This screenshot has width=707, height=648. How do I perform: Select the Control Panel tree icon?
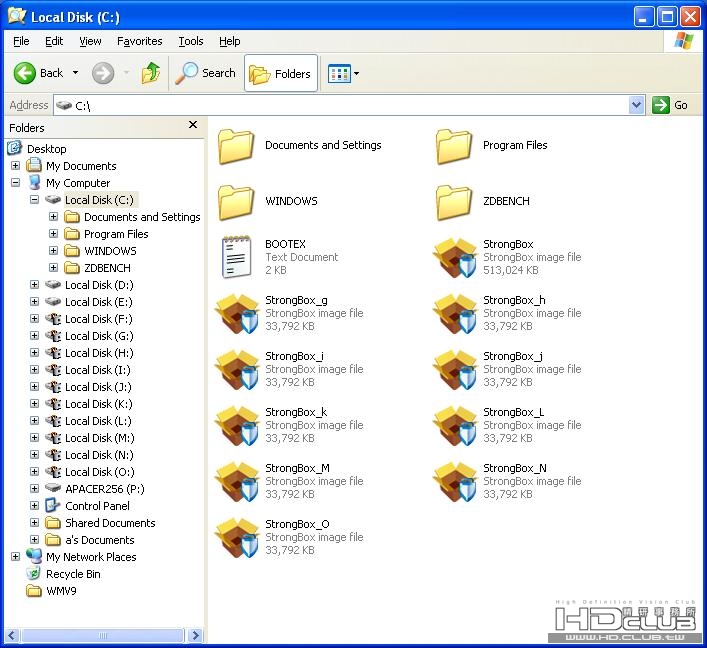coord(53,506)
